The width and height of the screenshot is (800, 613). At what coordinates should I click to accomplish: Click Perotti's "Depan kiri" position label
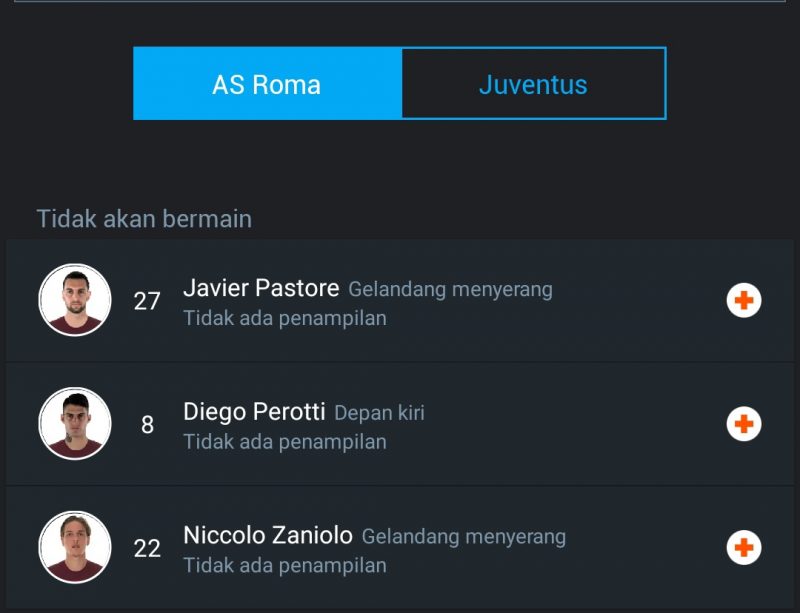point(379,414)
